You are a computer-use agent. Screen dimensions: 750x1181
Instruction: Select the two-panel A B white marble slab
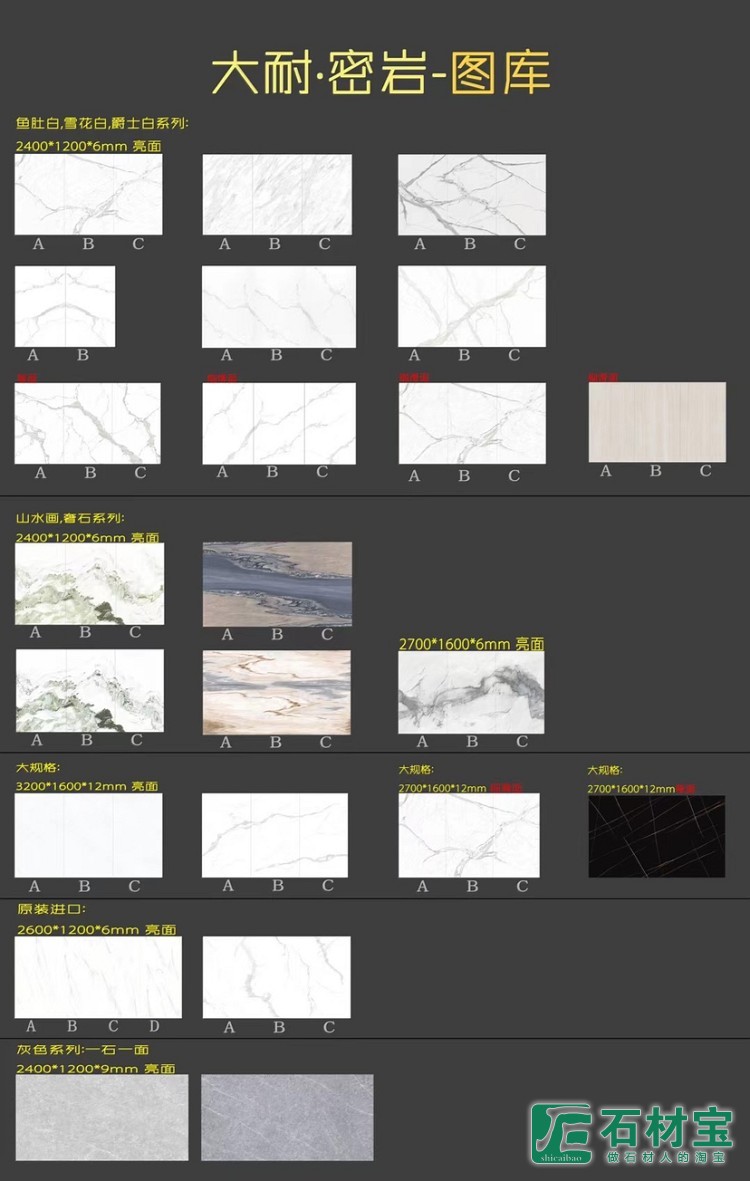click(65, 306)
